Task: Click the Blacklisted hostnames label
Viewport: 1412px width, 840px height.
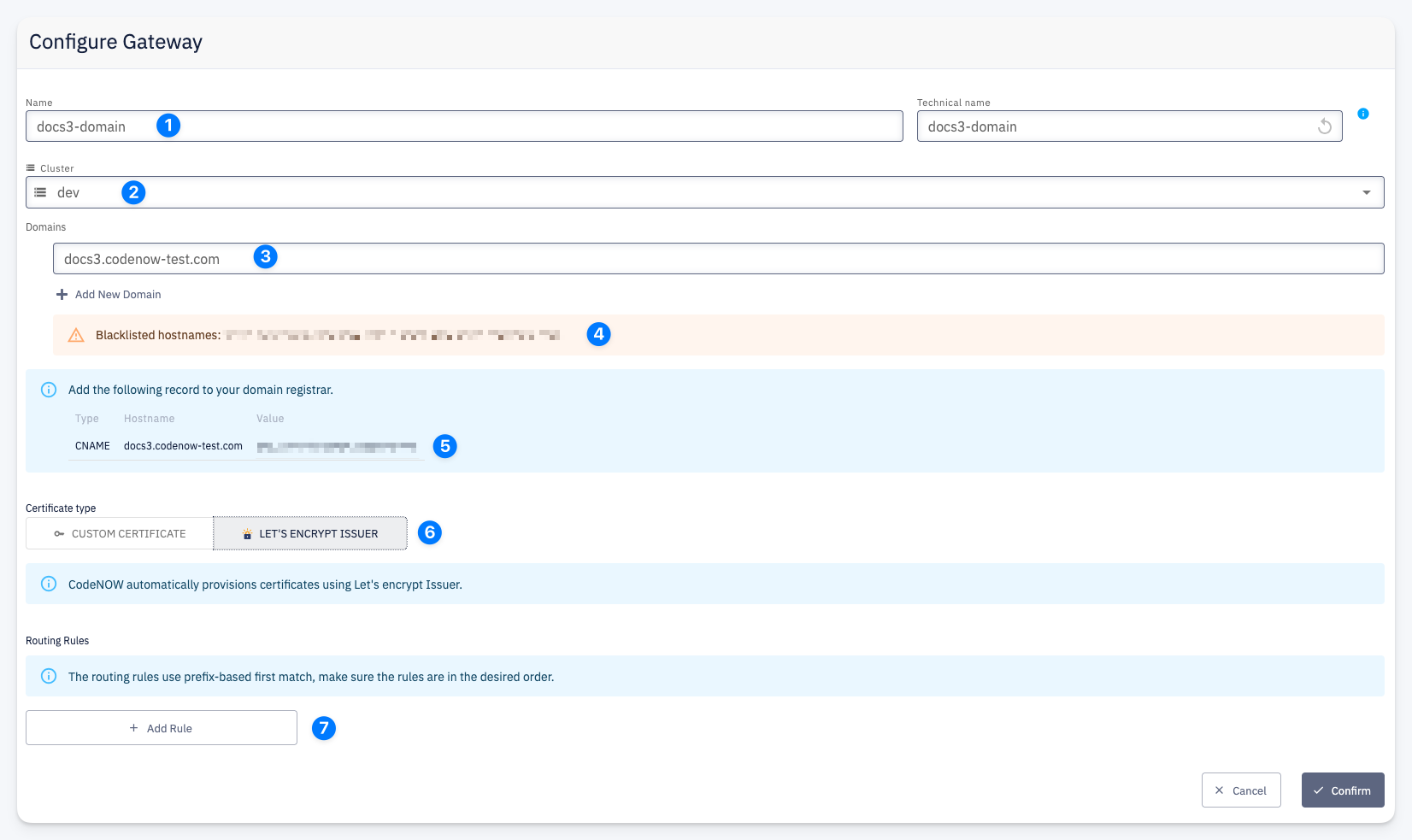Action: tap(158, 335)
